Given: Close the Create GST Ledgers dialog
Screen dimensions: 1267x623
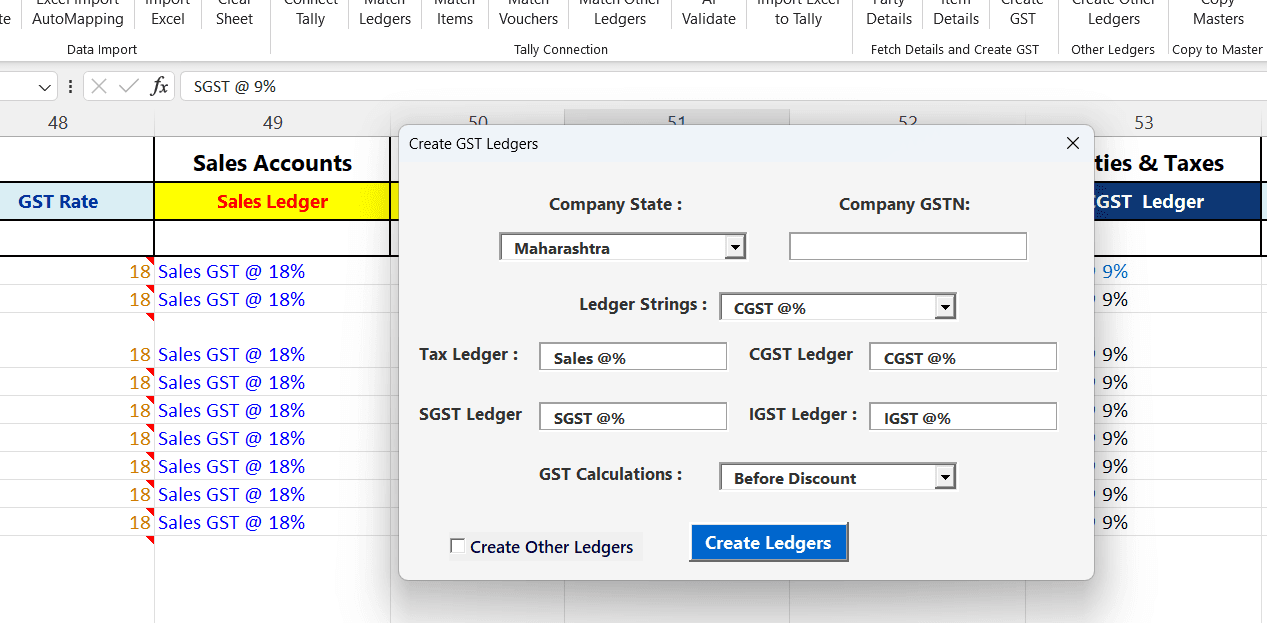Looking at the screenshot, I should [1072, 143].
